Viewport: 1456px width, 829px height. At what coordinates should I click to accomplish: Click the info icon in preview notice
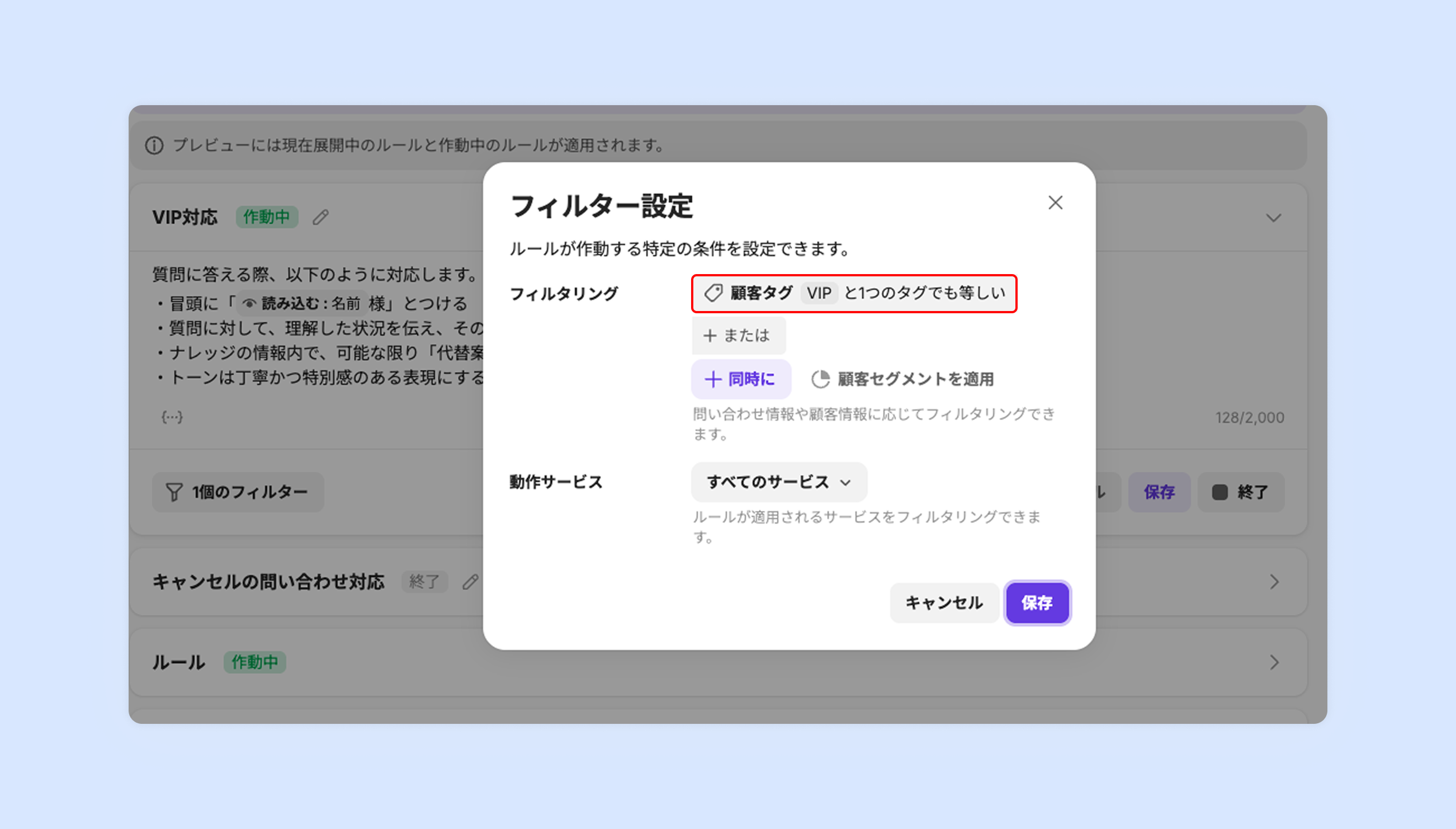pos(154,146)
